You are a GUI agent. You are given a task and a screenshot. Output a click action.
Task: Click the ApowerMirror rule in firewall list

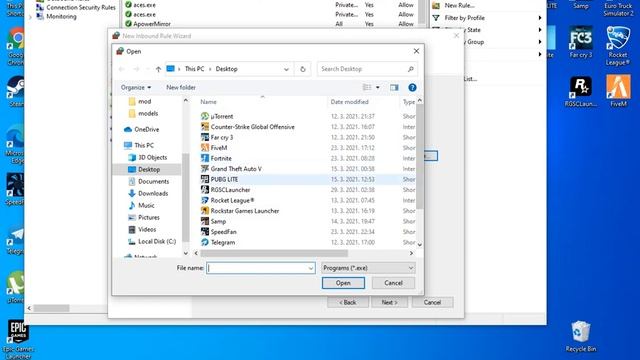click(148, 24)
